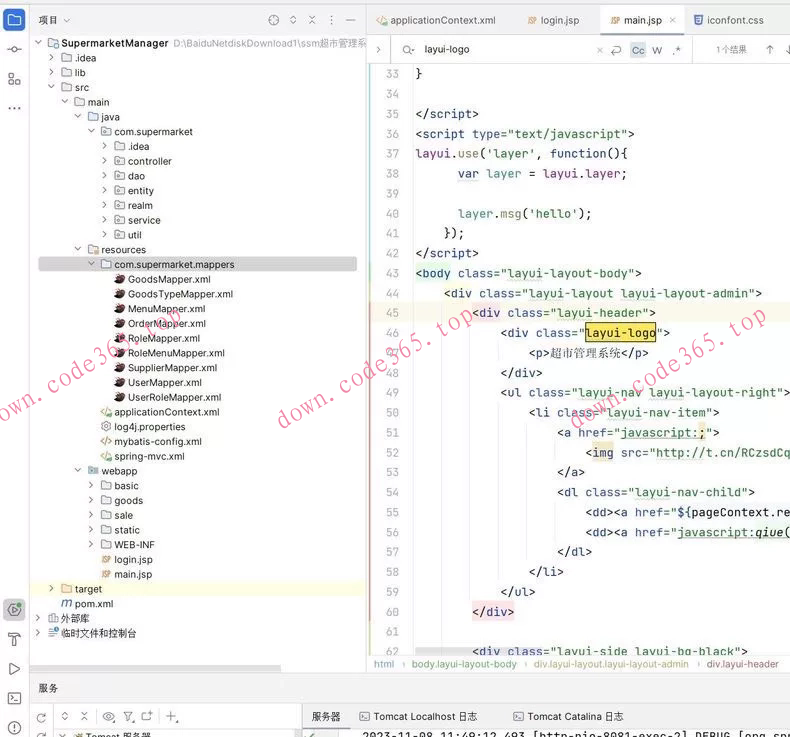This screenshot has height=737, width=790.
Task: Open the Commit tool window in sidebar
Action: click(14, 49)
